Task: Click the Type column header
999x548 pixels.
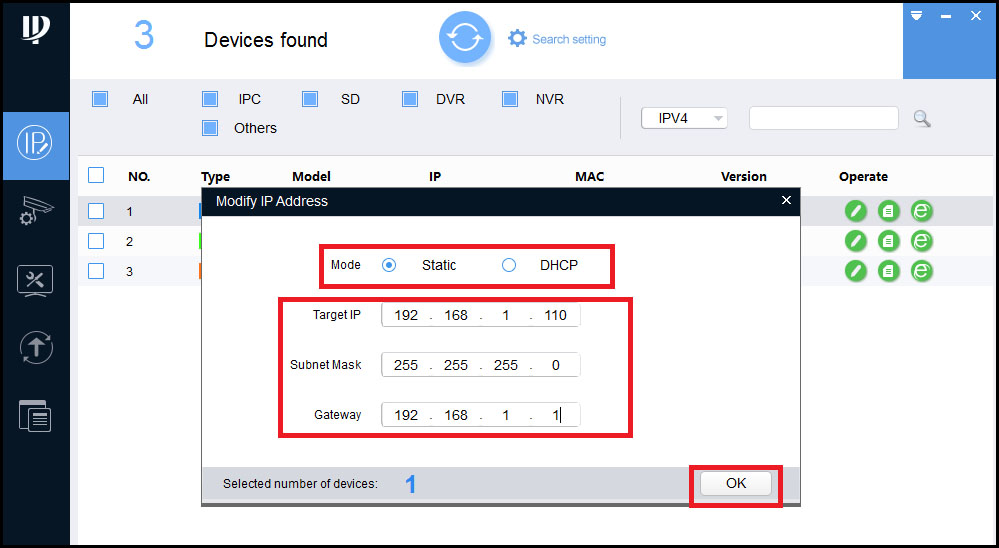Action: 215,177
